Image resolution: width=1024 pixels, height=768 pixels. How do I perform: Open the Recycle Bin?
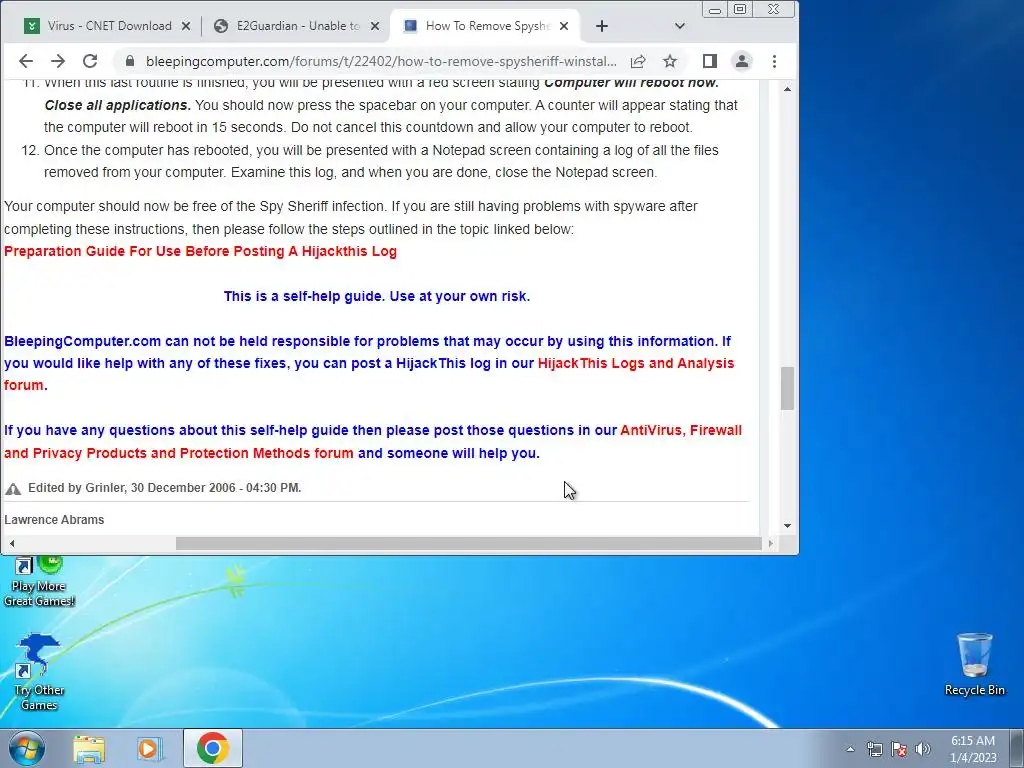click(x=974, y=665)
